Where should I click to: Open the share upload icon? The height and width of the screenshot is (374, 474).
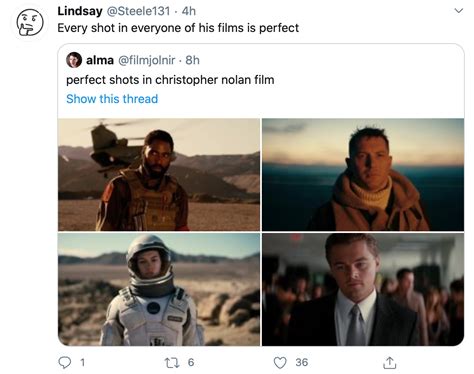coord(389,362)
